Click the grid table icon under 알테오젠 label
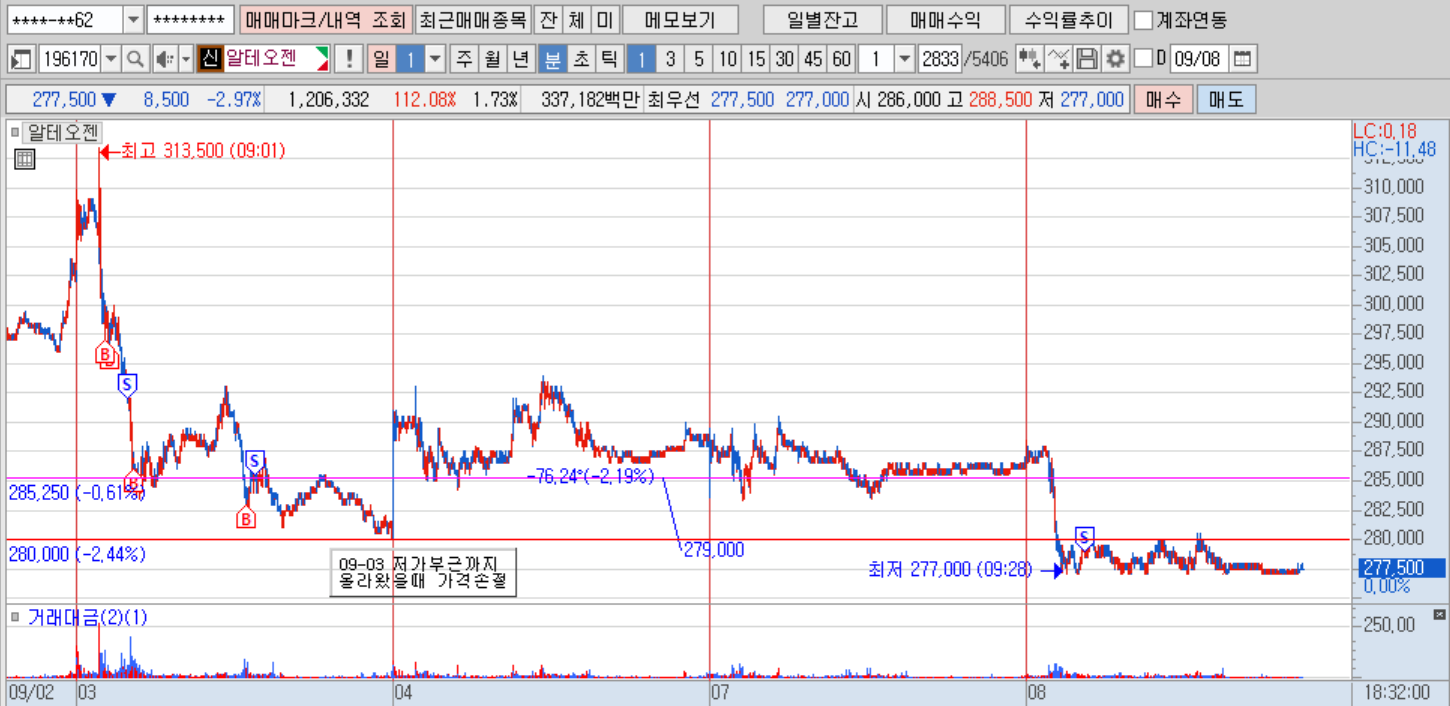Image resolution: width=1450 pixels, height=706 pixels. (x=25, y=159)
